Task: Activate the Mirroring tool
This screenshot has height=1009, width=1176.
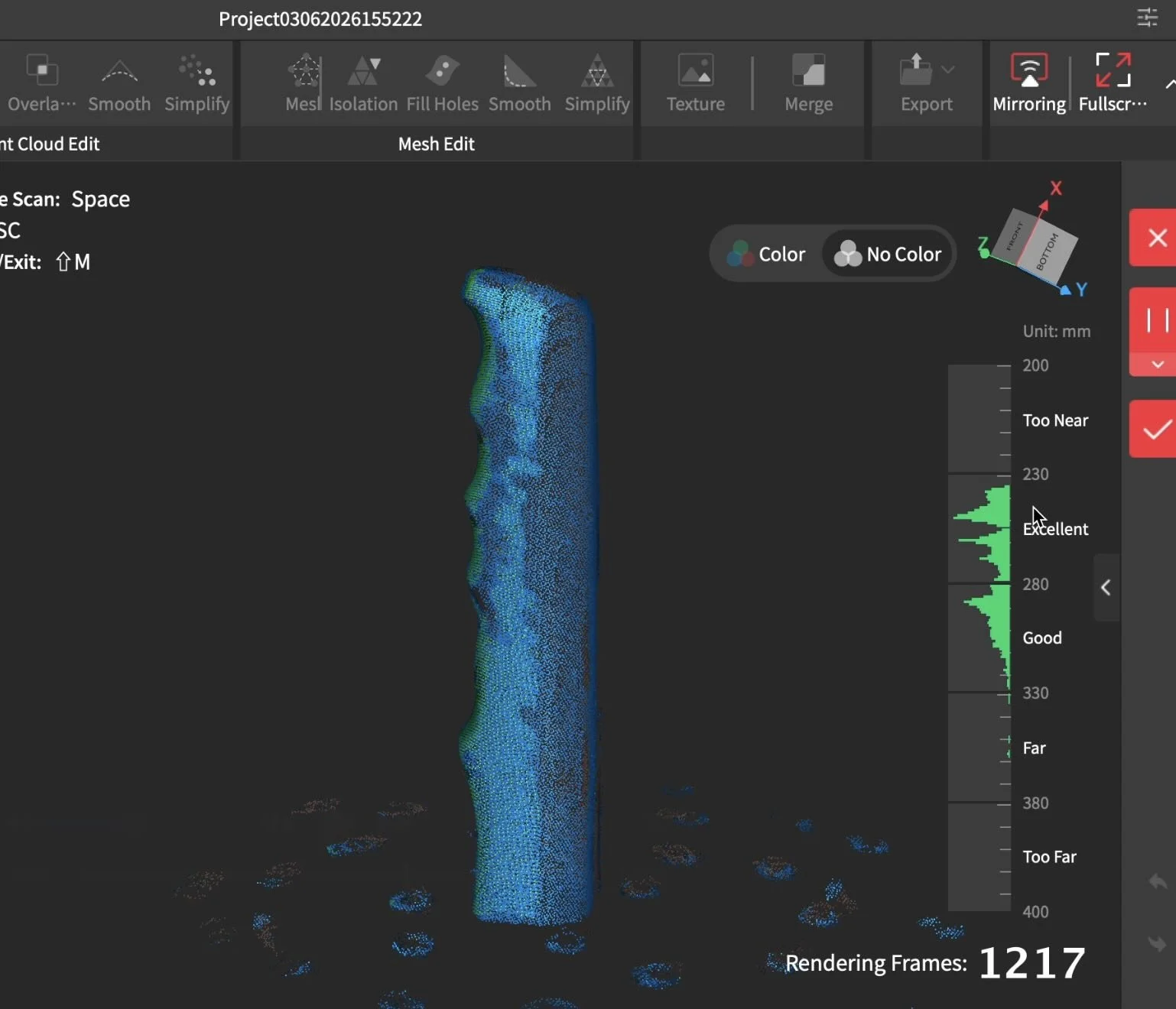Action: click(x=1028, y=80)
